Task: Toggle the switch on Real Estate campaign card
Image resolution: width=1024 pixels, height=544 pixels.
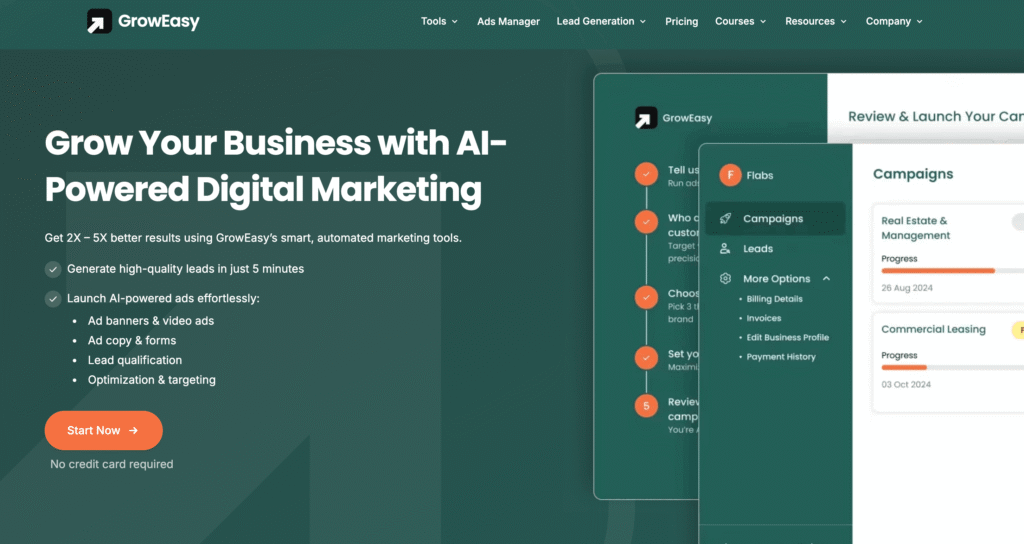Action: (x=1017, y=222)
